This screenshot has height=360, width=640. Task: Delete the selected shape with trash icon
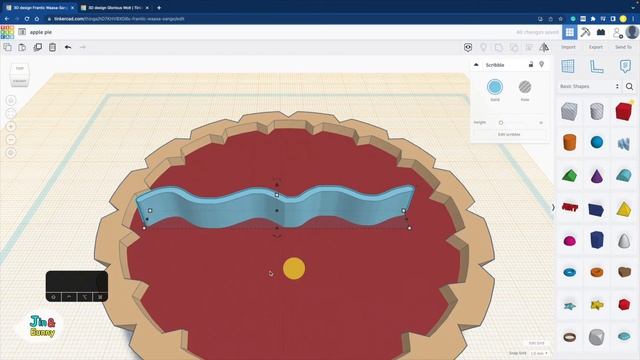[52, 47]
